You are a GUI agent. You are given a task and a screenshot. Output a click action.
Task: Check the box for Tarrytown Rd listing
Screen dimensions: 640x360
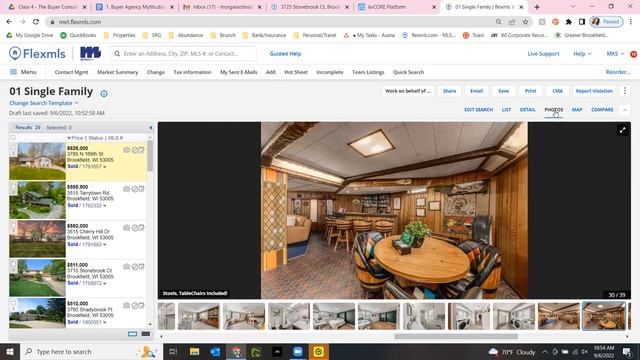tap(13, 187)
